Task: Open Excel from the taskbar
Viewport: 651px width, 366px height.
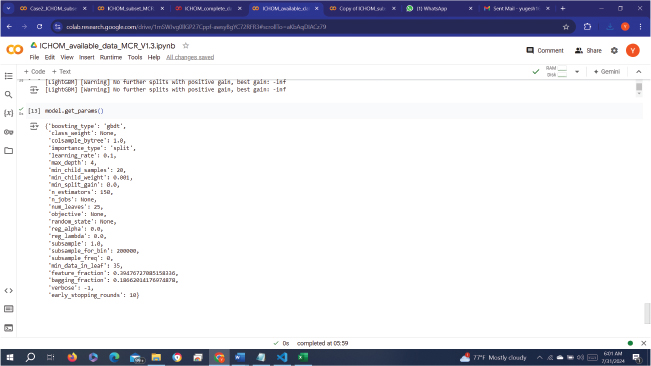Action: [x=303, y=357]
